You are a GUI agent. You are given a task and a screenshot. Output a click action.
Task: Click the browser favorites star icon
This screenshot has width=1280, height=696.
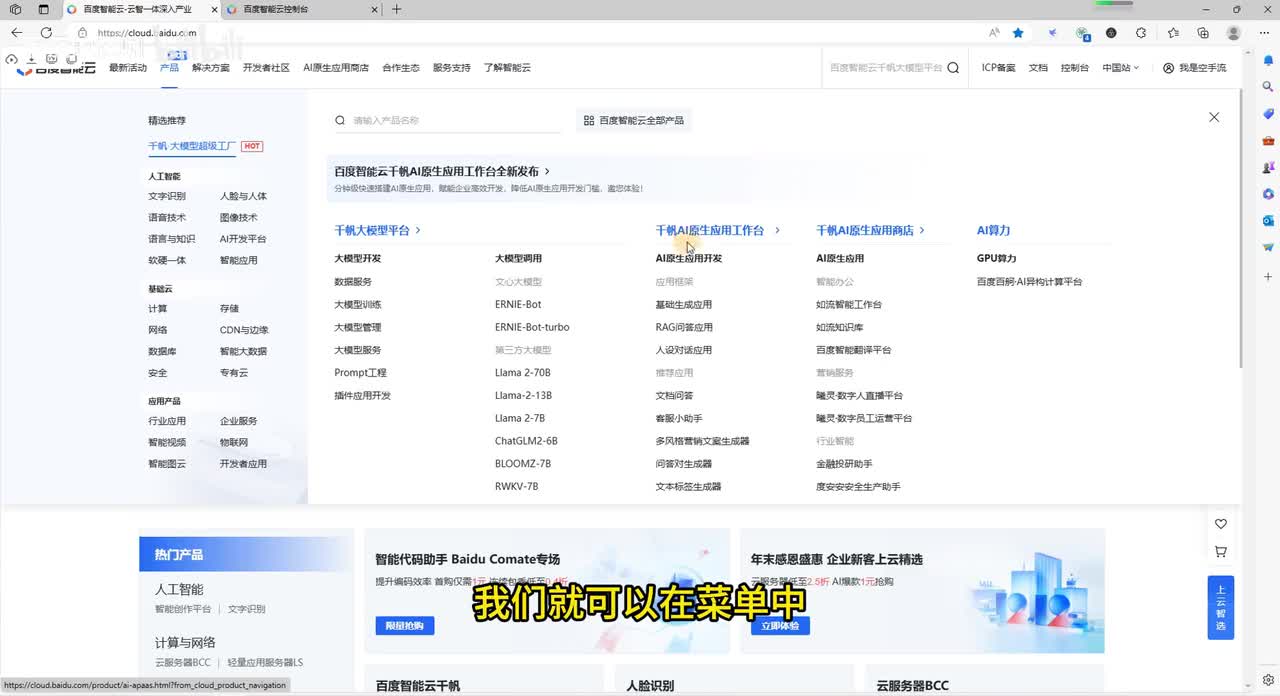tap(1018, 33)
